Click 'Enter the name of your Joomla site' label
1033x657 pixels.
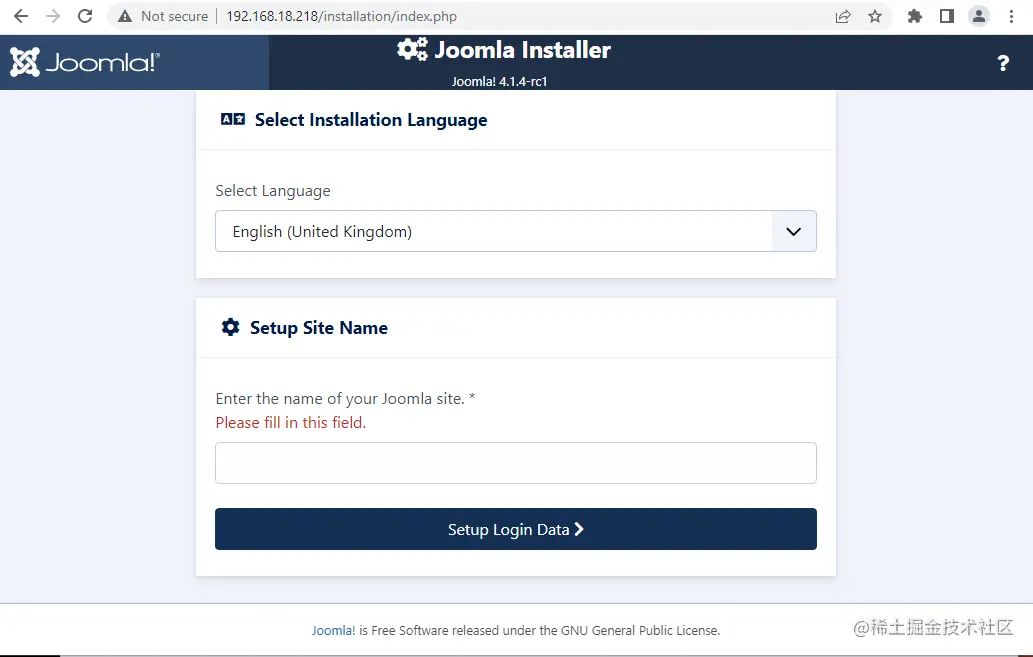pyautogui.click(x=345, y=399)
